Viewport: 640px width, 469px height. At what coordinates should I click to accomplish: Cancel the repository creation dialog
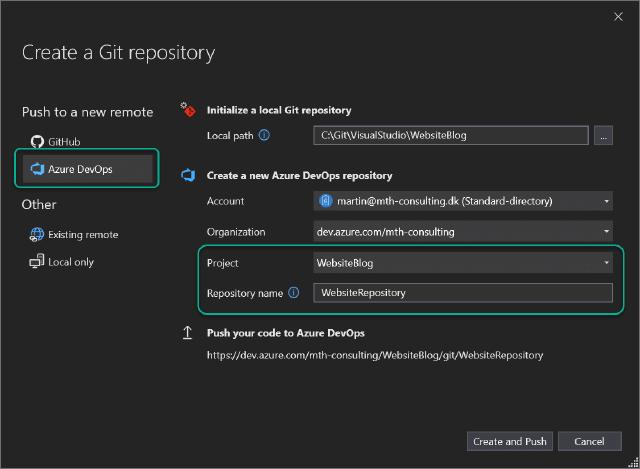coord(589,441)
